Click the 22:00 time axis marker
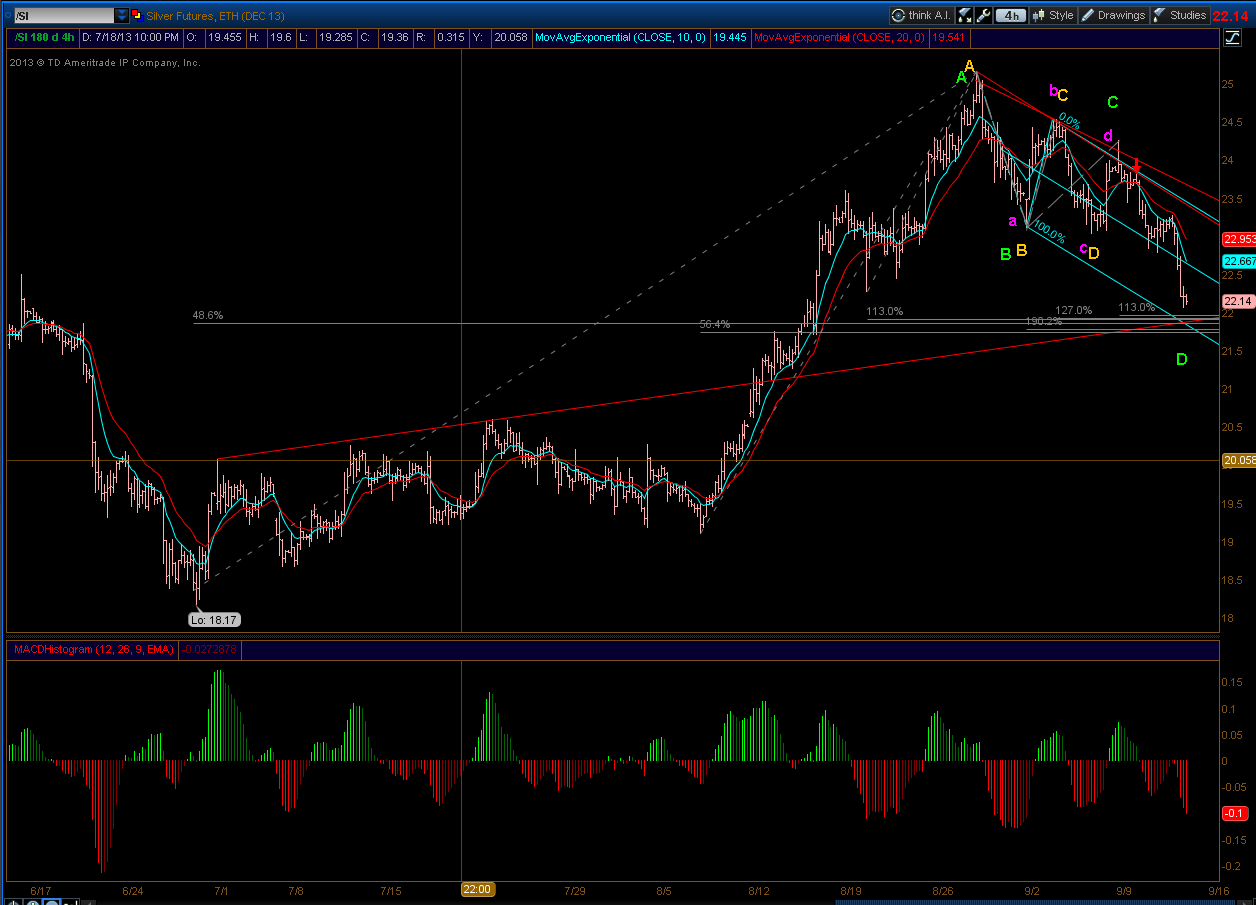Viewport: 1256px width, 905px height. pyautogui.click(x=477, y=889)
